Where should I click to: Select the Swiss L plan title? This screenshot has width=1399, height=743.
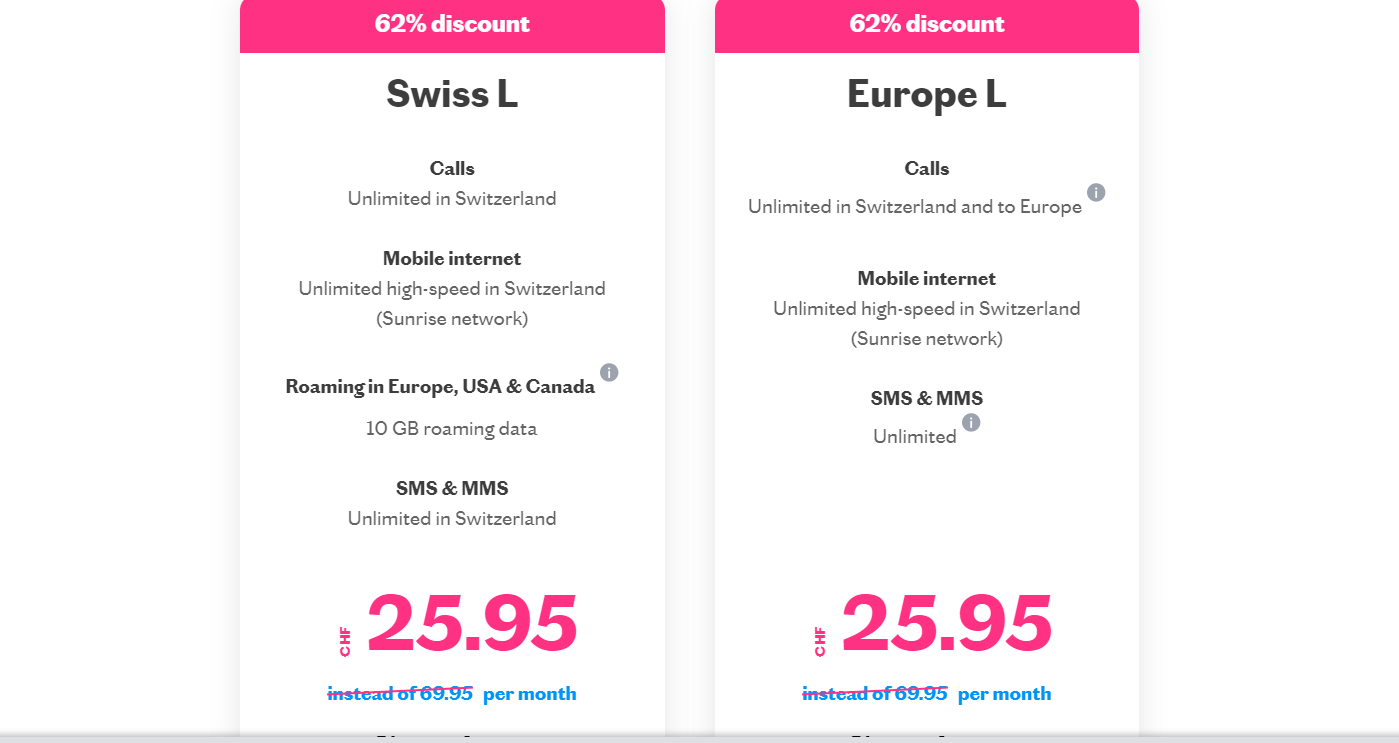pos(452,94)
